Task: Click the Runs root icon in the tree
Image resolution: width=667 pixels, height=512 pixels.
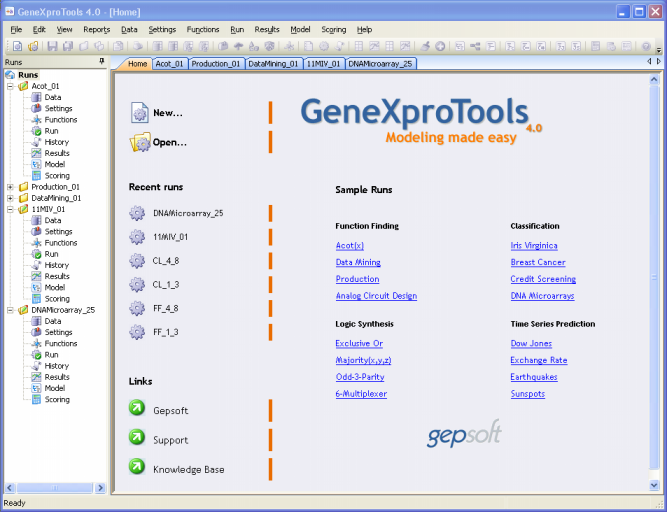Action: click(10, 75)
